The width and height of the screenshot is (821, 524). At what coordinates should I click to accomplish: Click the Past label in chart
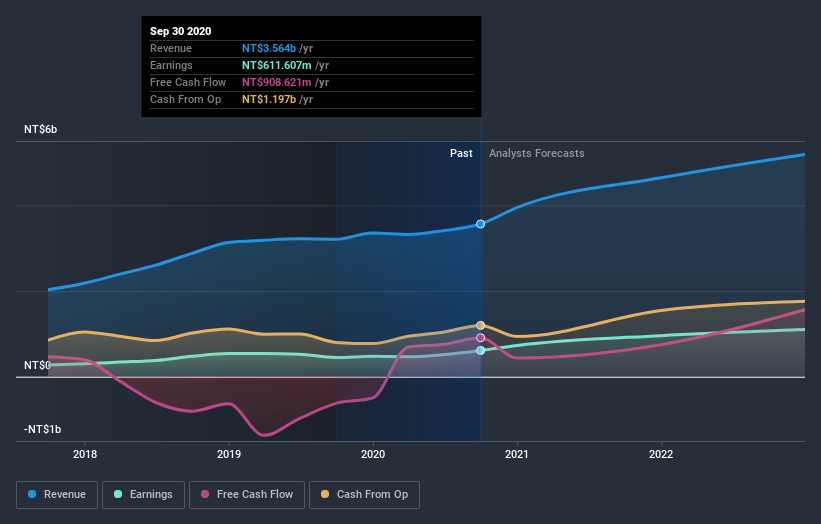coord(461,153)
